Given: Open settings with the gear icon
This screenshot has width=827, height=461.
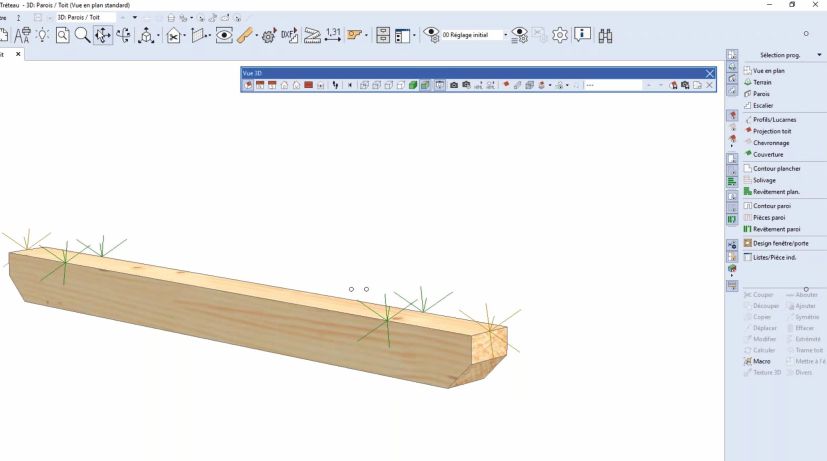Looking at the screenshot, I should 560,35.
